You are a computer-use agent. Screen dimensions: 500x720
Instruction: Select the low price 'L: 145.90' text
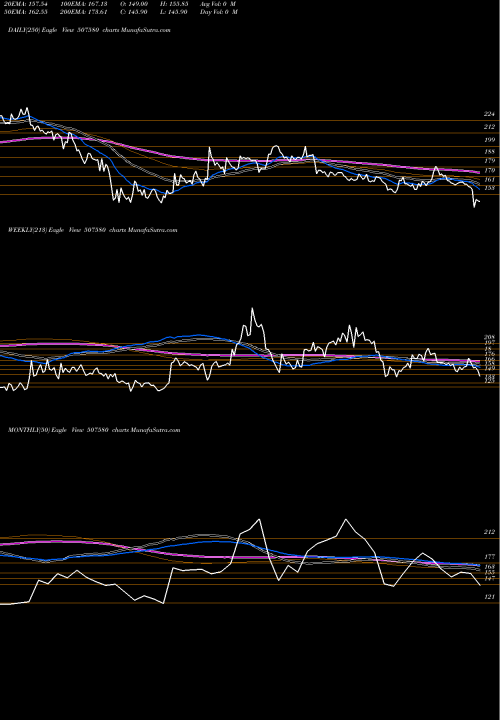click(172, 12)
